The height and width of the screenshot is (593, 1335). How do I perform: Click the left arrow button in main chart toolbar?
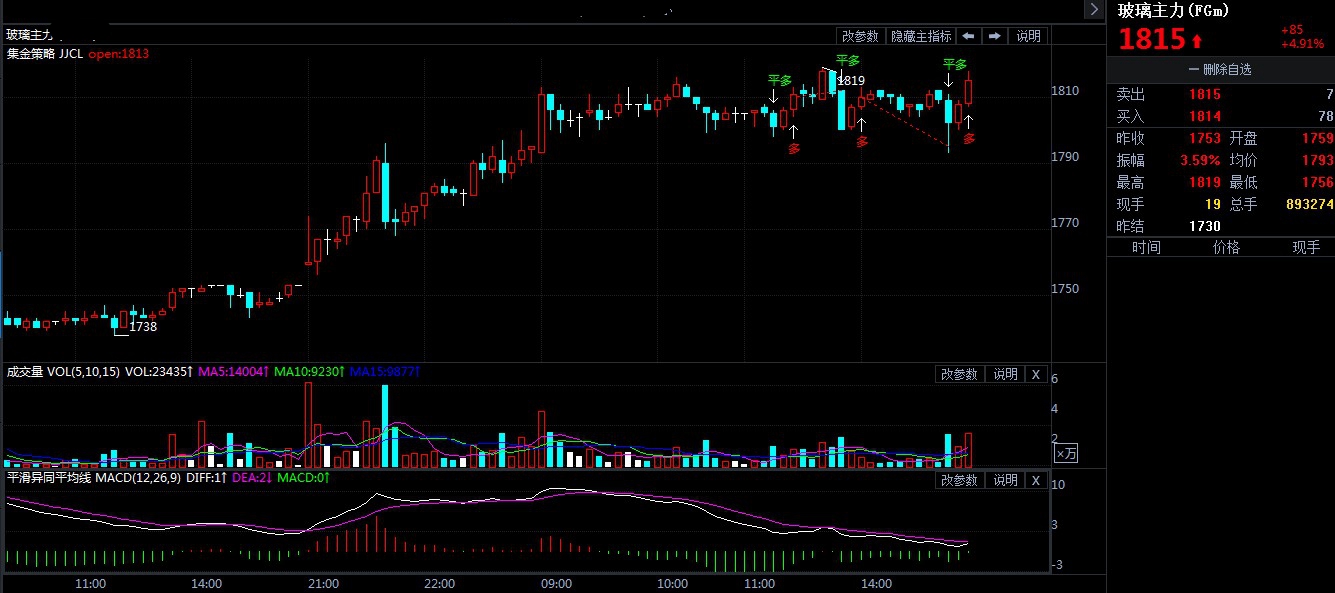(968, 36)
